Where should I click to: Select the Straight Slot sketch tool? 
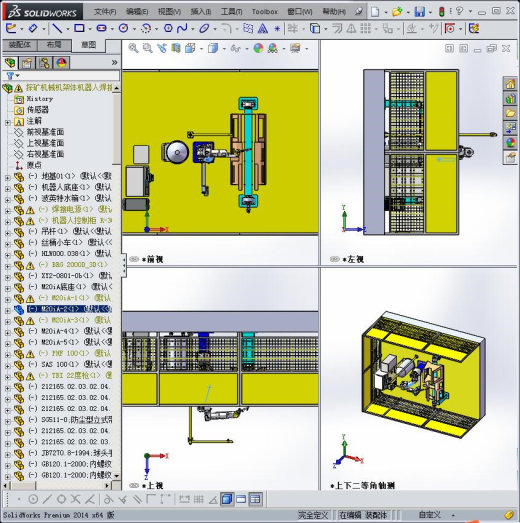pos(101,29)
